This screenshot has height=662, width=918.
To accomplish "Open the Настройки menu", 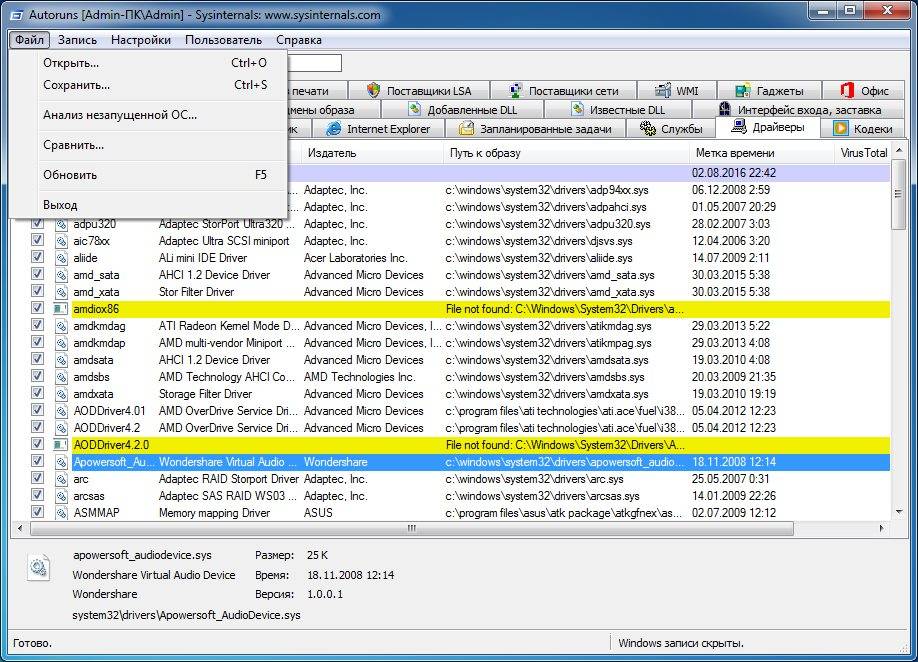I will [x=141, y=40].
